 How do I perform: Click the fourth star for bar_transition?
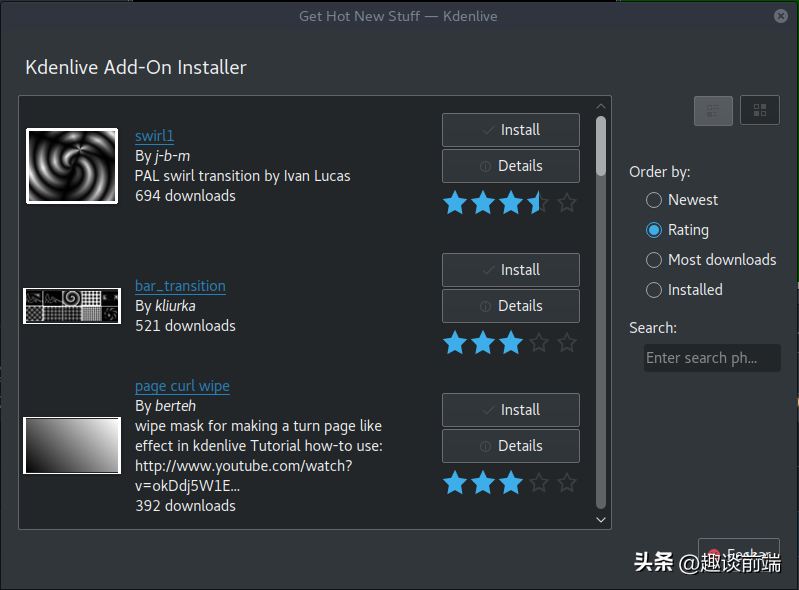pyautogui.click(x=539, y=342)
